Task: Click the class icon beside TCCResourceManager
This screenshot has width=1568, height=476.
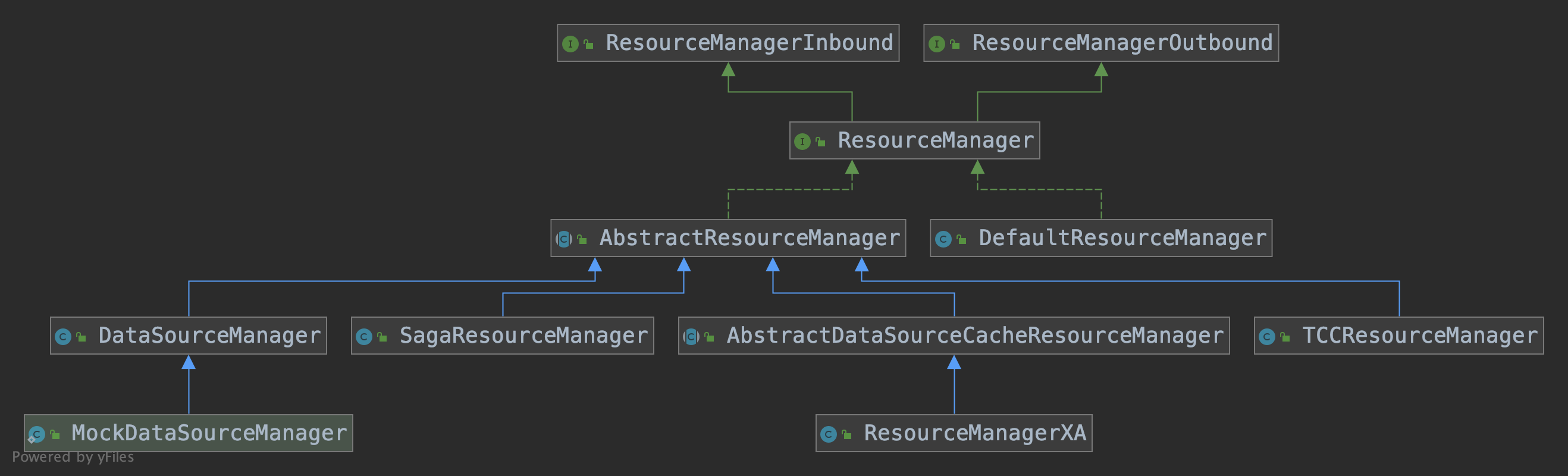Action: pyautogui.click(x=1266, y=337)
